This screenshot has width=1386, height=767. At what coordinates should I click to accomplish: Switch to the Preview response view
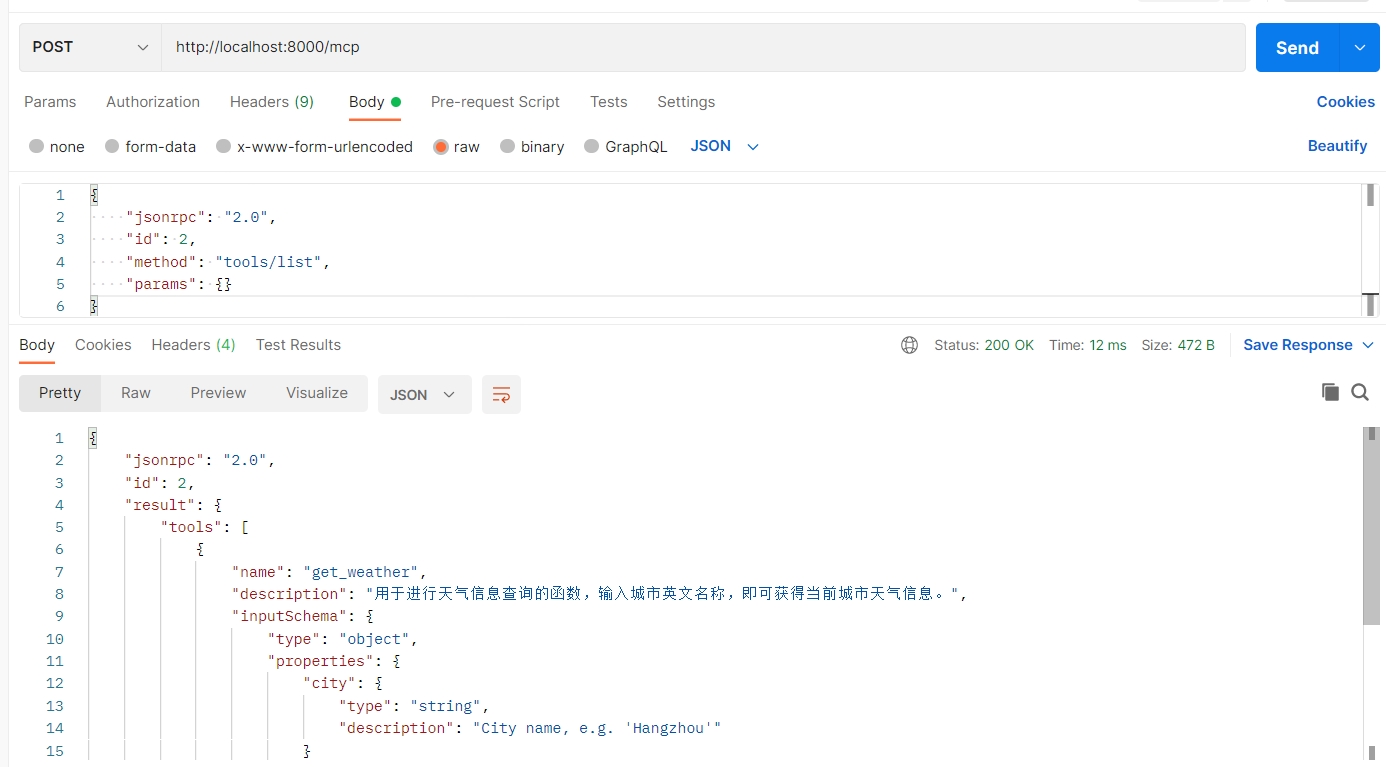coord(218,393)
